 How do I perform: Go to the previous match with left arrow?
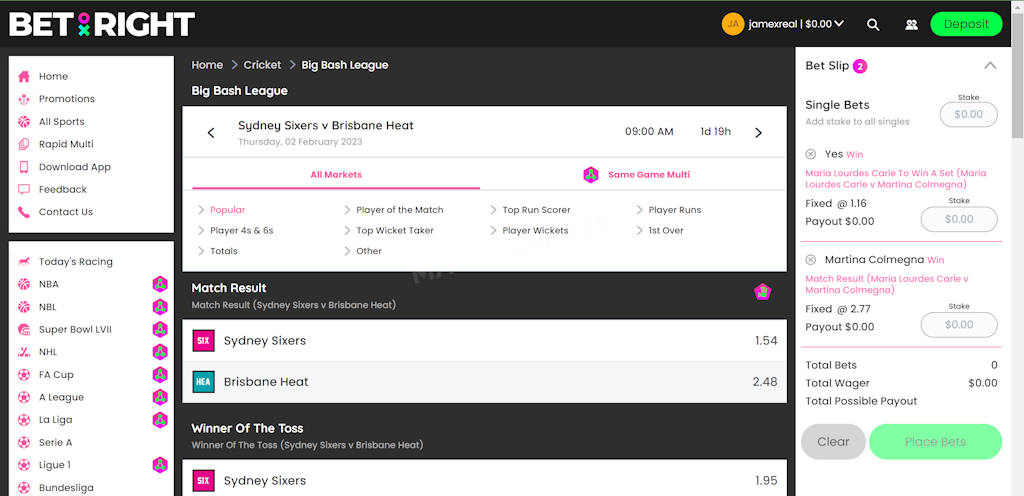click(x=211, y=133)
